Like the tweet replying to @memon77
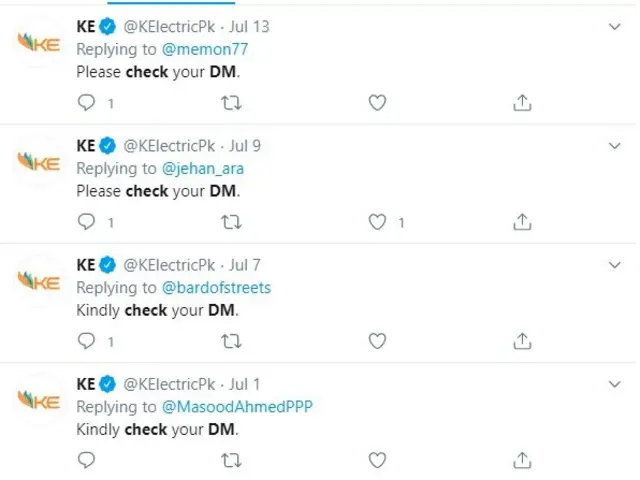The image size is (640, 480). pyautogui.click(x=377, y=102)
